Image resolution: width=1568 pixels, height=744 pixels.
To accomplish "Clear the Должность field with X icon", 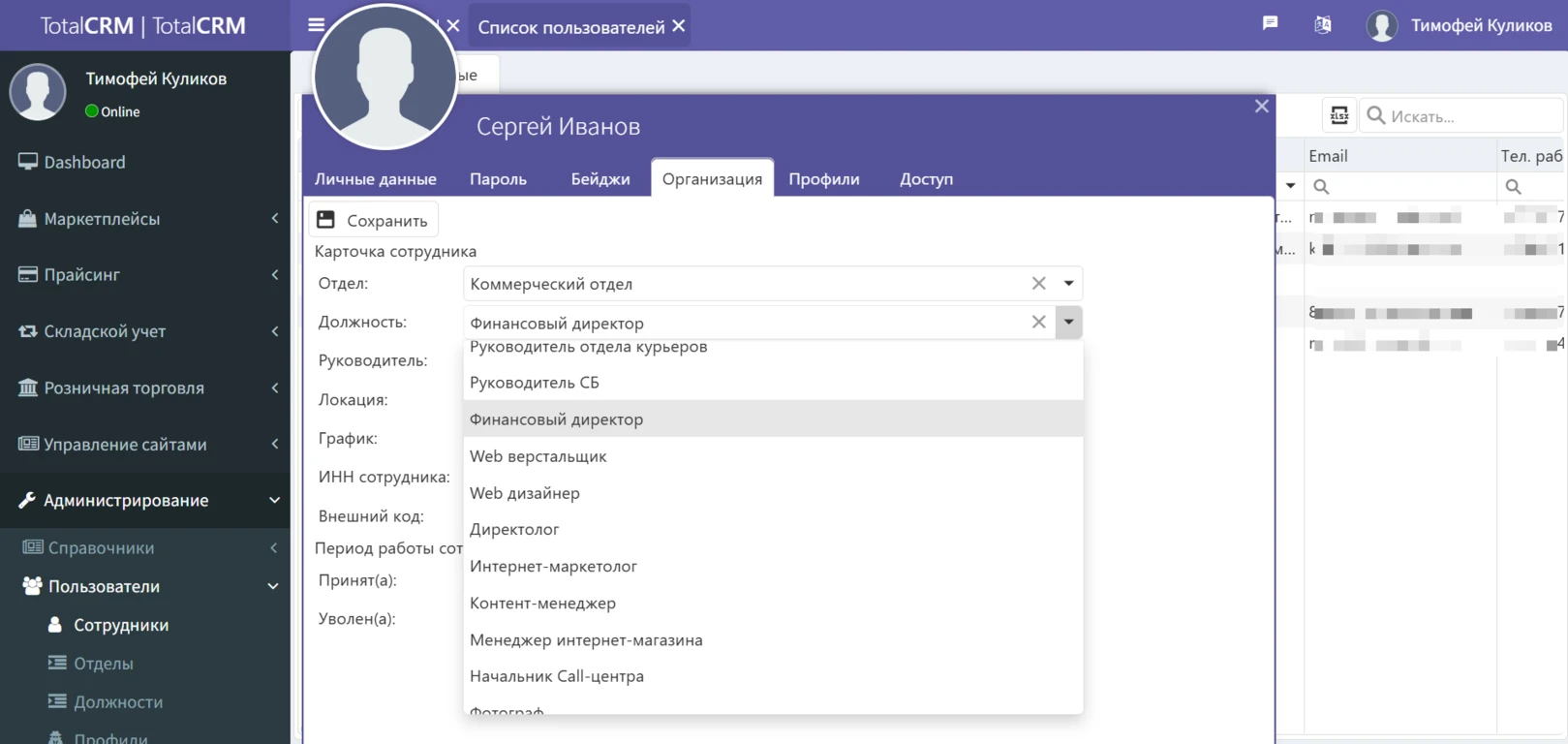I will [1038, 323].
